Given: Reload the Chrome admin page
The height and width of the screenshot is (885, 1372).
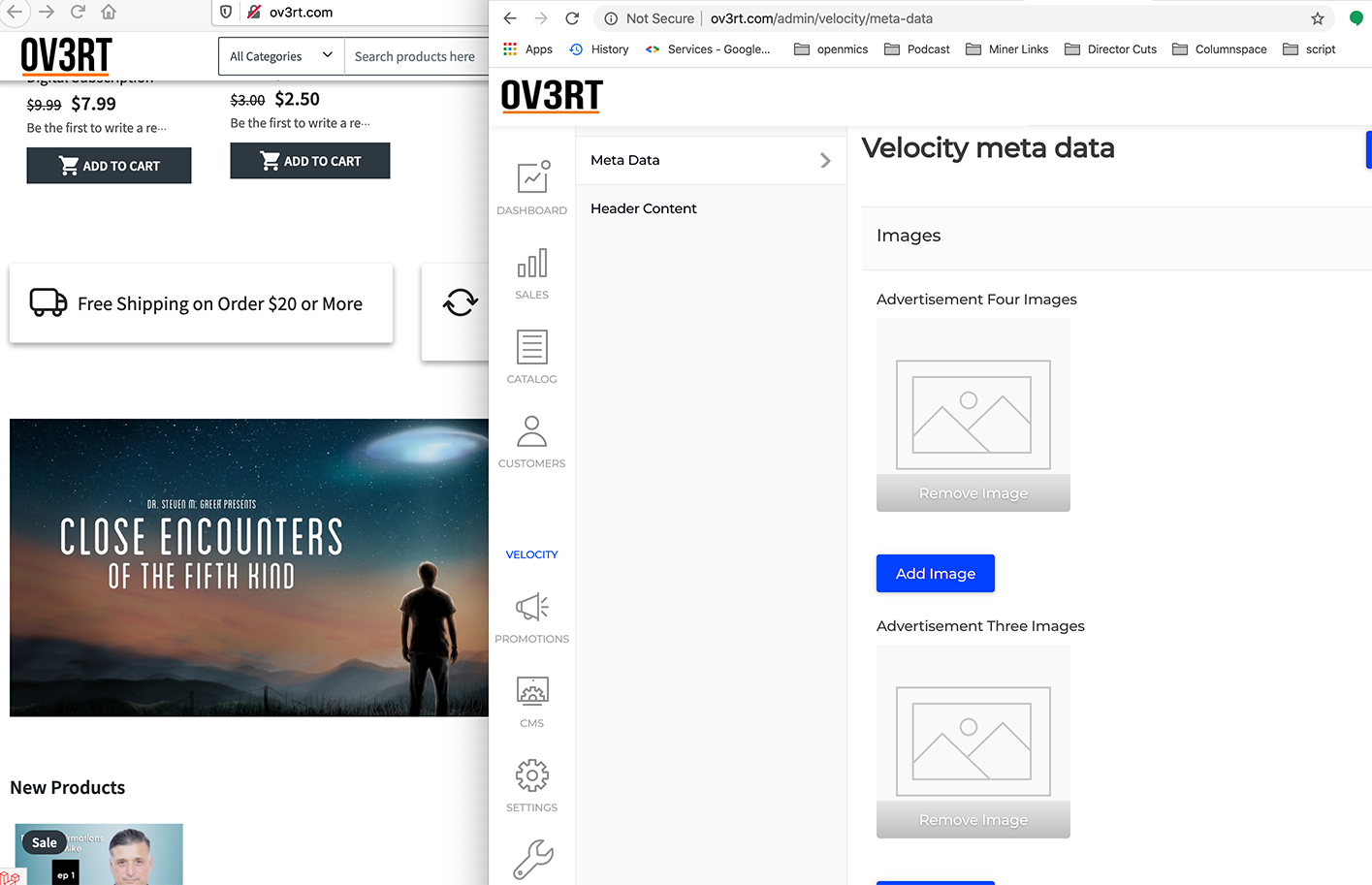Looking at the screenshot, I should click(x=572, y=18).
